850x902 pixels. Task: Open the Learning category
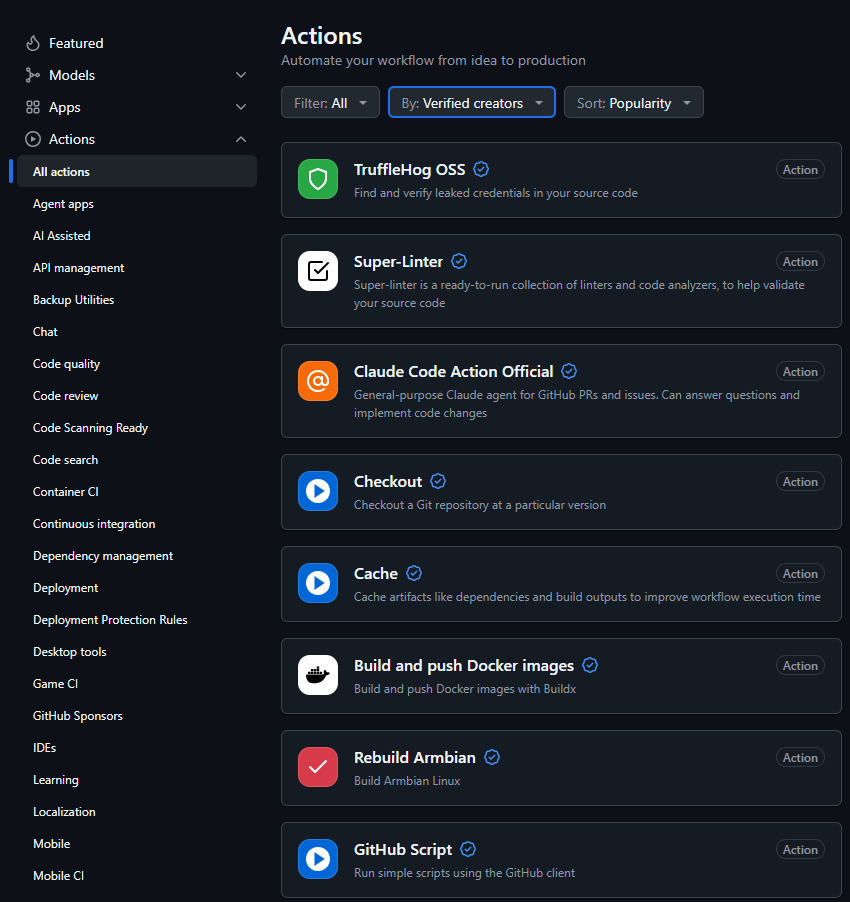(56, 780)
